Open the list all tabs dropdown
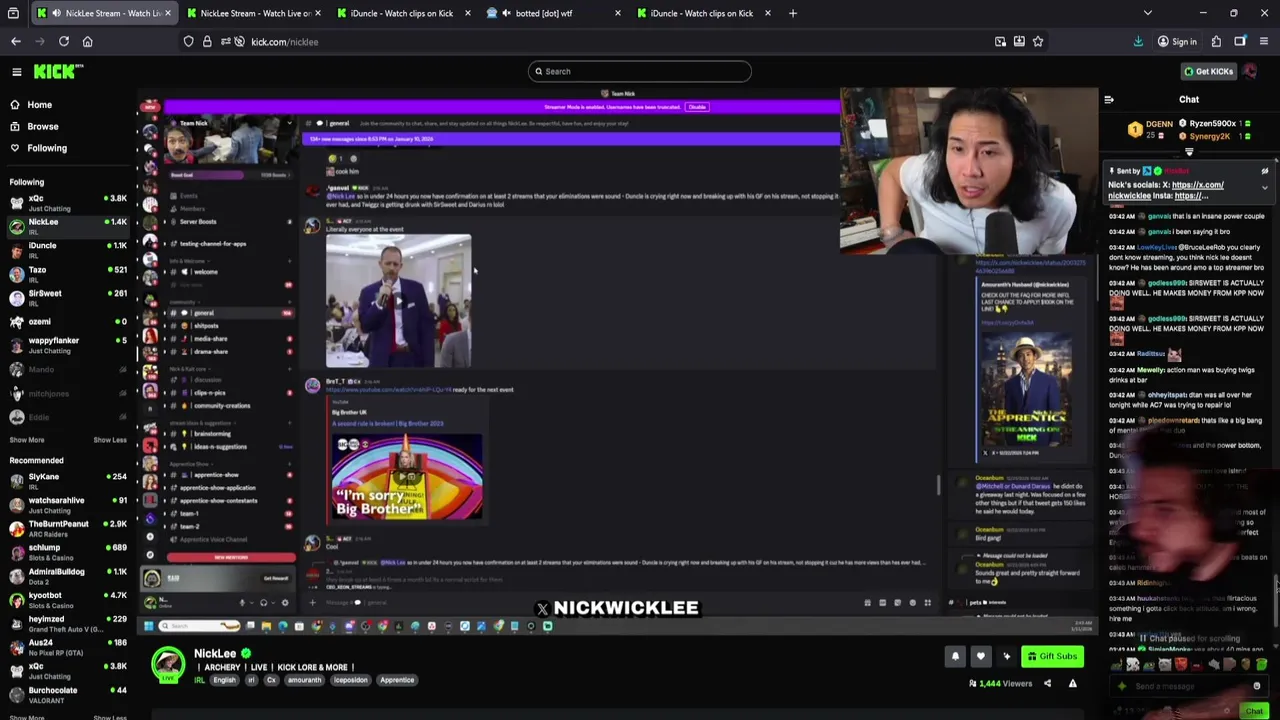This screenshot has height=720, width=1280. (1148, 13)
